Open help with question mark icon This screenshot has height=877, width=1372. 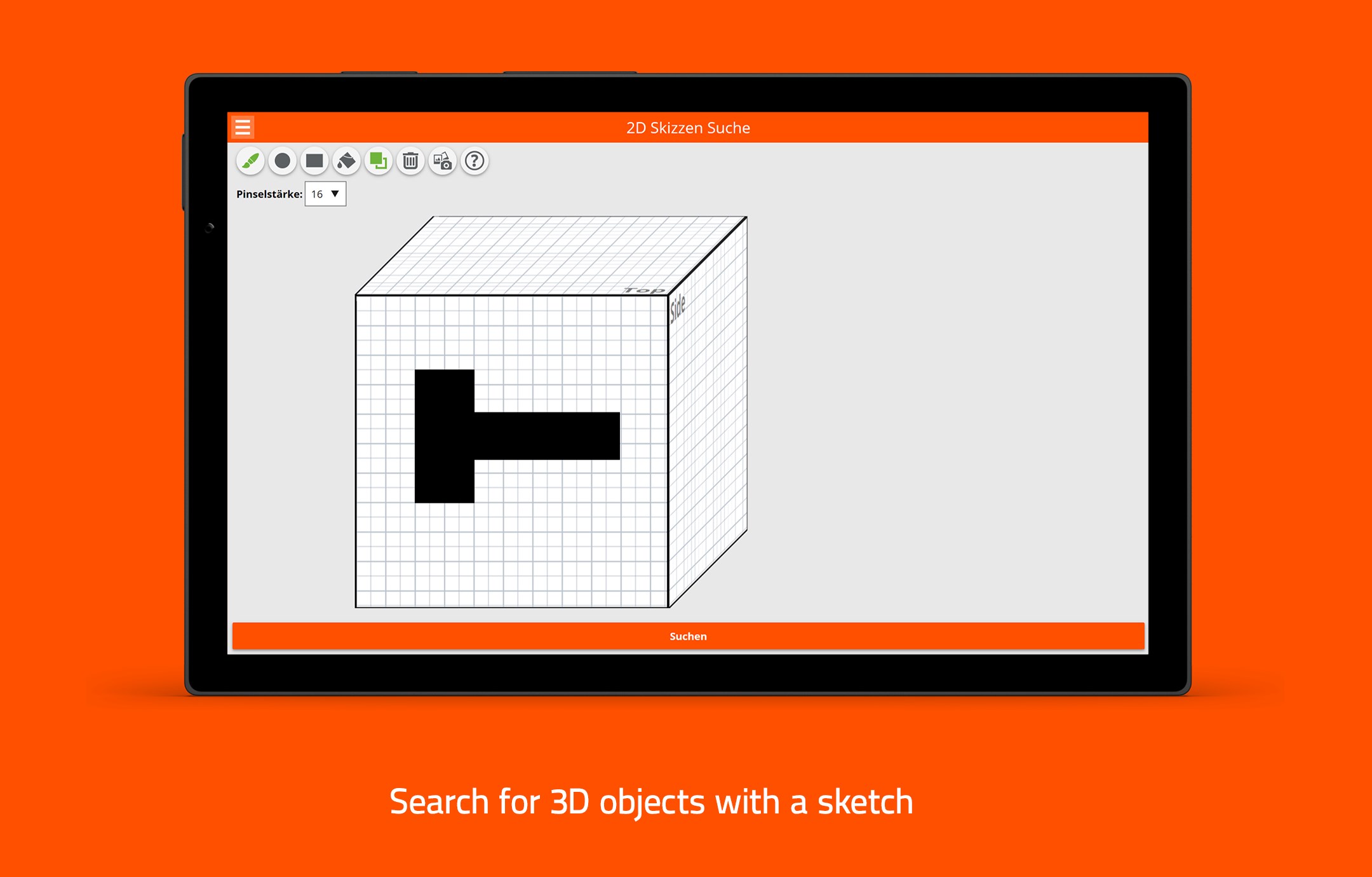point(474,161)
